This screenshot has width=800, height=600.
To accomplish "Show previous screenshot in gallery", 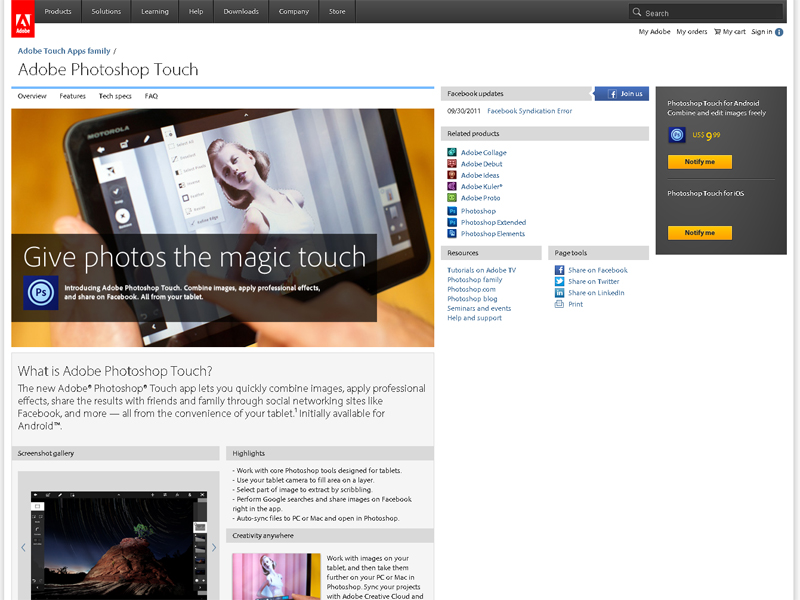I will (x=23, y=547).
